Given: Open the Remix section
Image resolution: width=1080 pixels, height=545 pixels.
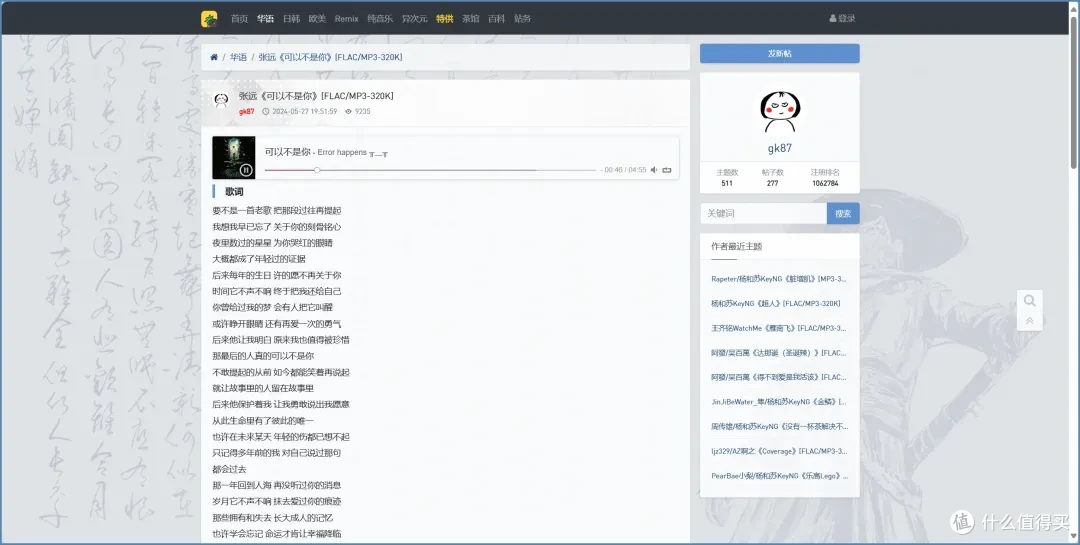Looking at the screenshot, I should click(346, 19).
